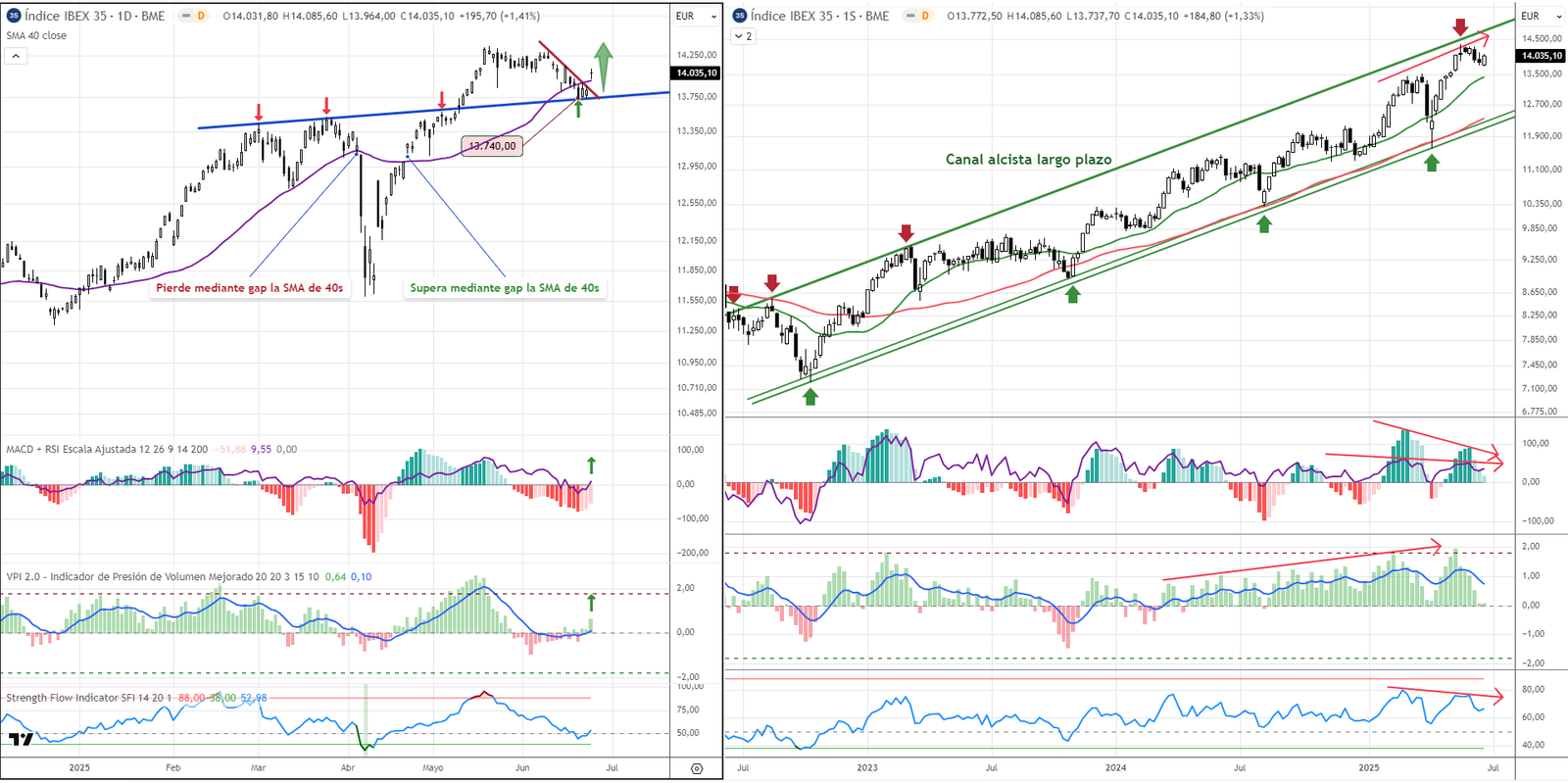This screenshot has height=783, width=1568.
Task: Click the '2024' label on the weekly time axis
Action: [1115, 767]
